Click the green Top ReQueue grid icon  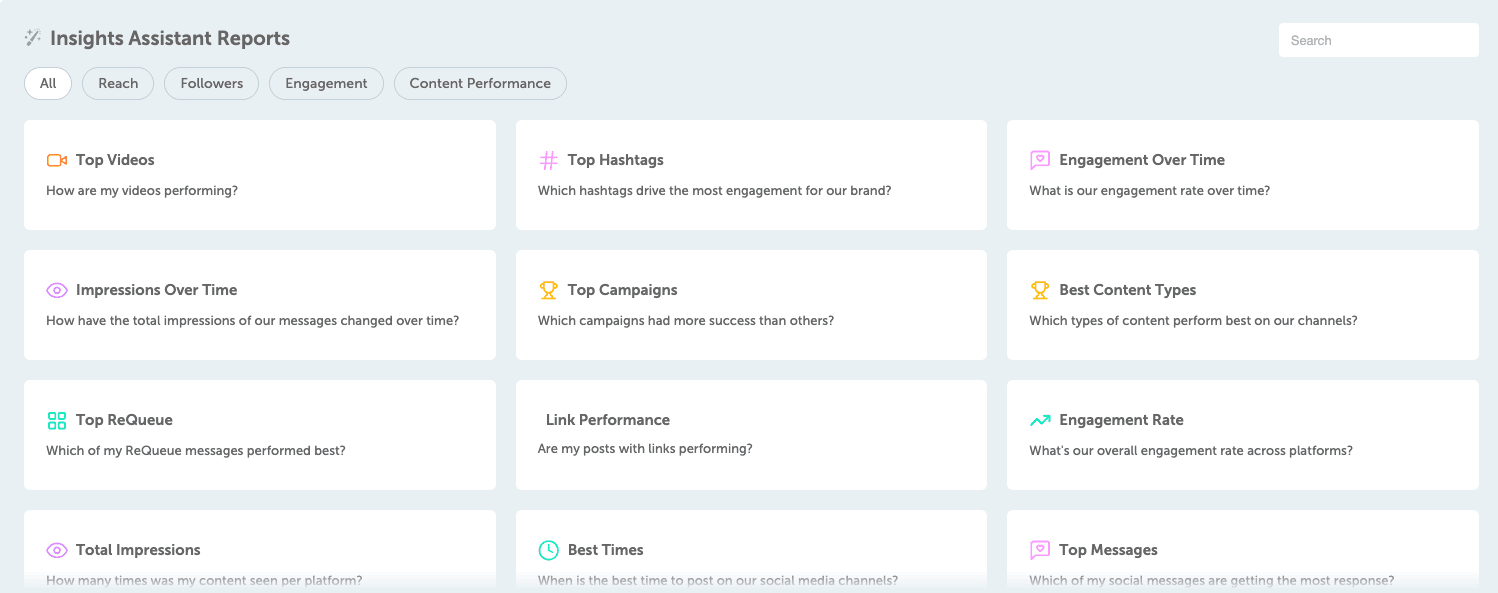click(57, 420)
